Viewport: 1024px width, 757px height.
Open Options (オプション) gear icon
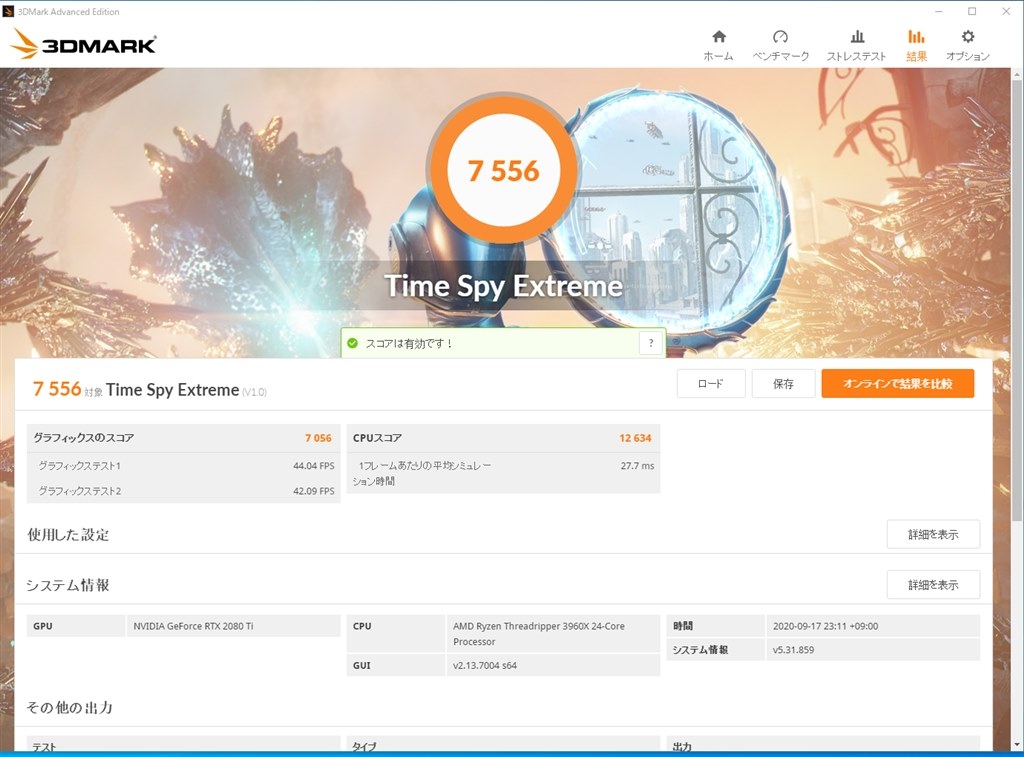(967, 37)
